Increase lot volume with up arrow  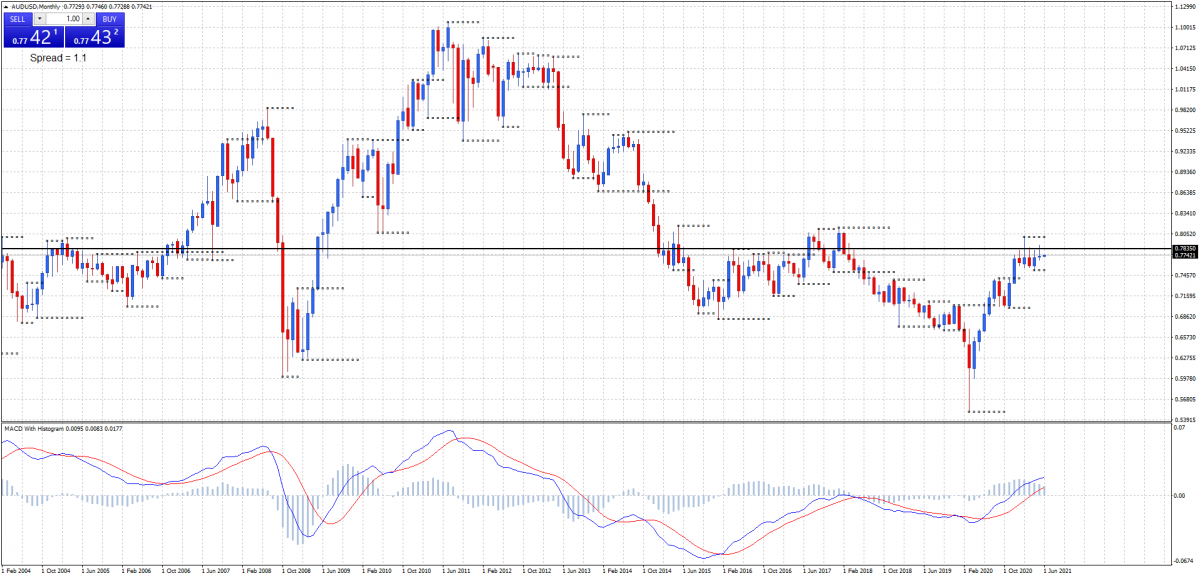(89, 19)
